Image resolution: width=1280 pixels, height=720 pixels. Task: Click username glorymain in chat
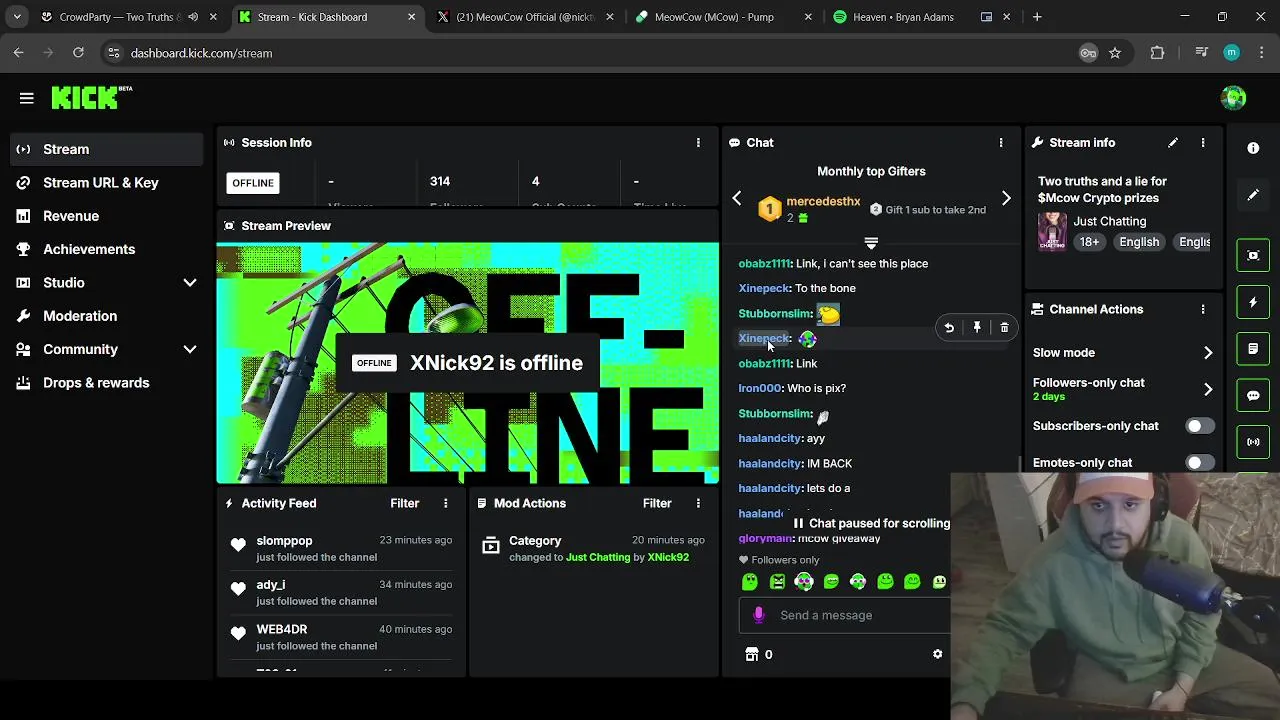click(765, 538)
